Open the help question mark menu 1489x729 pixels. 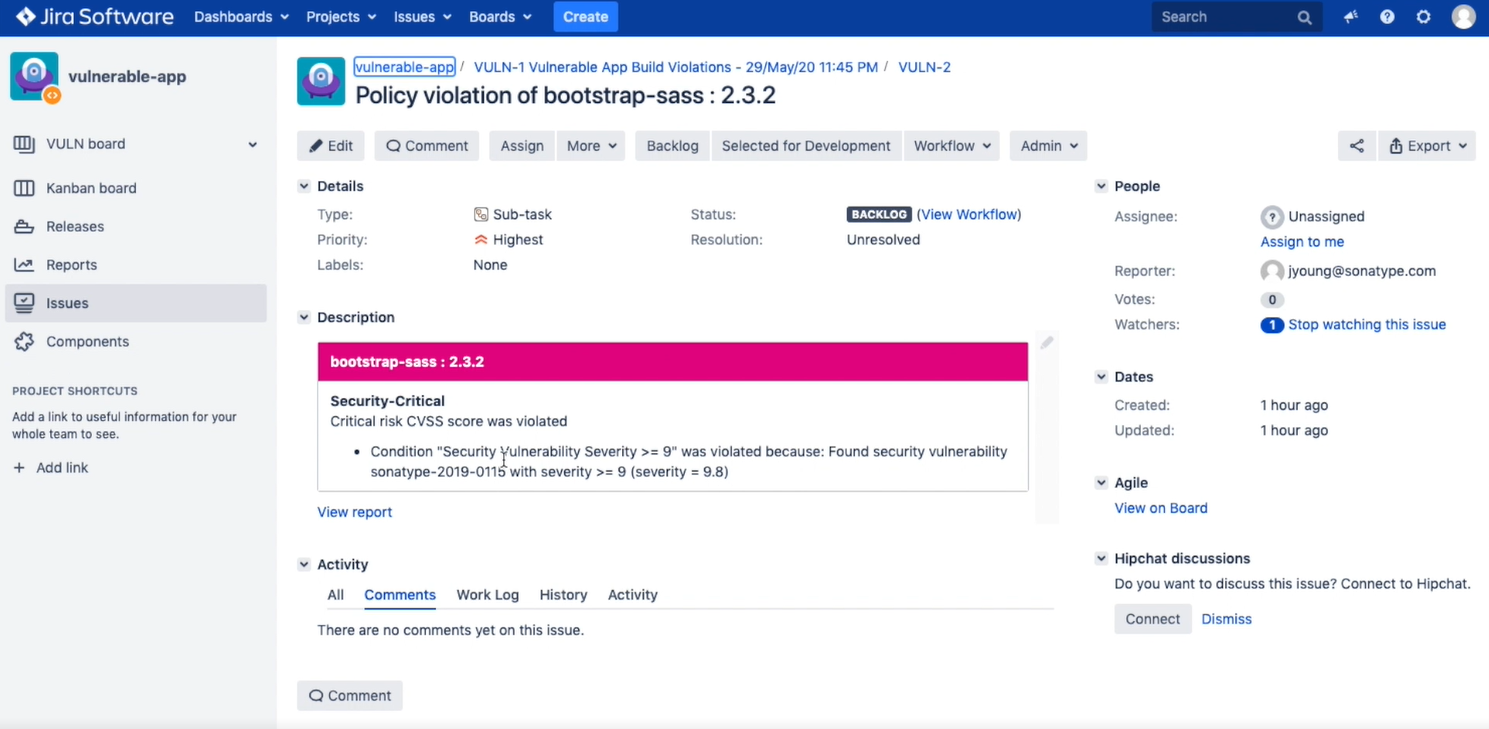pyautogui.click(x=1387, y=17)
